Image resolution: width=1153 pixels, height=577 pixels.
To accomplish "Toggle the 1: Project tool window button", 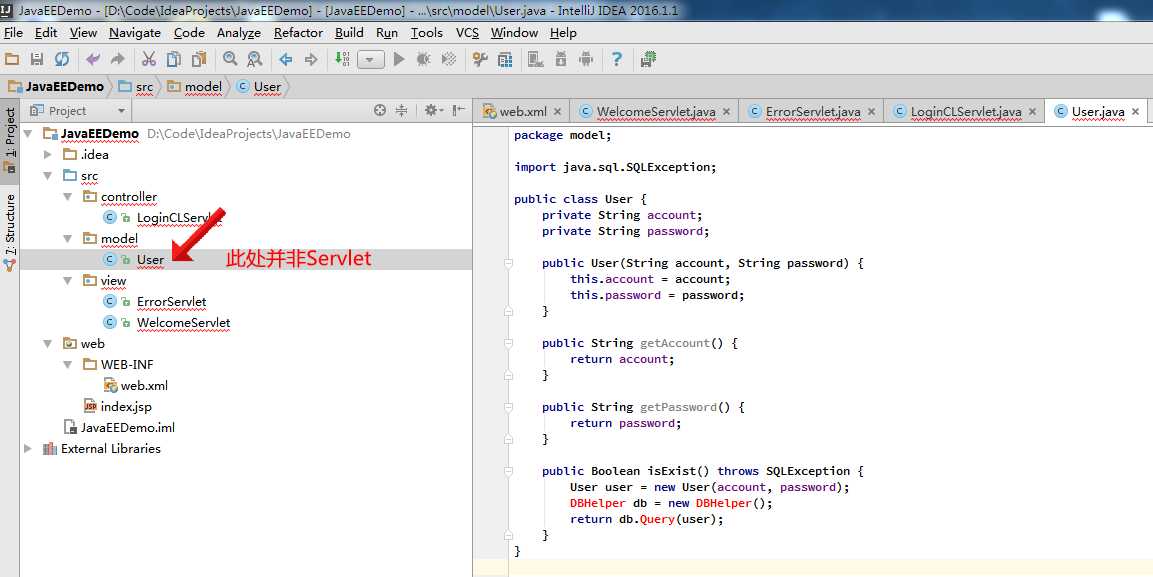I will point(10,141).
